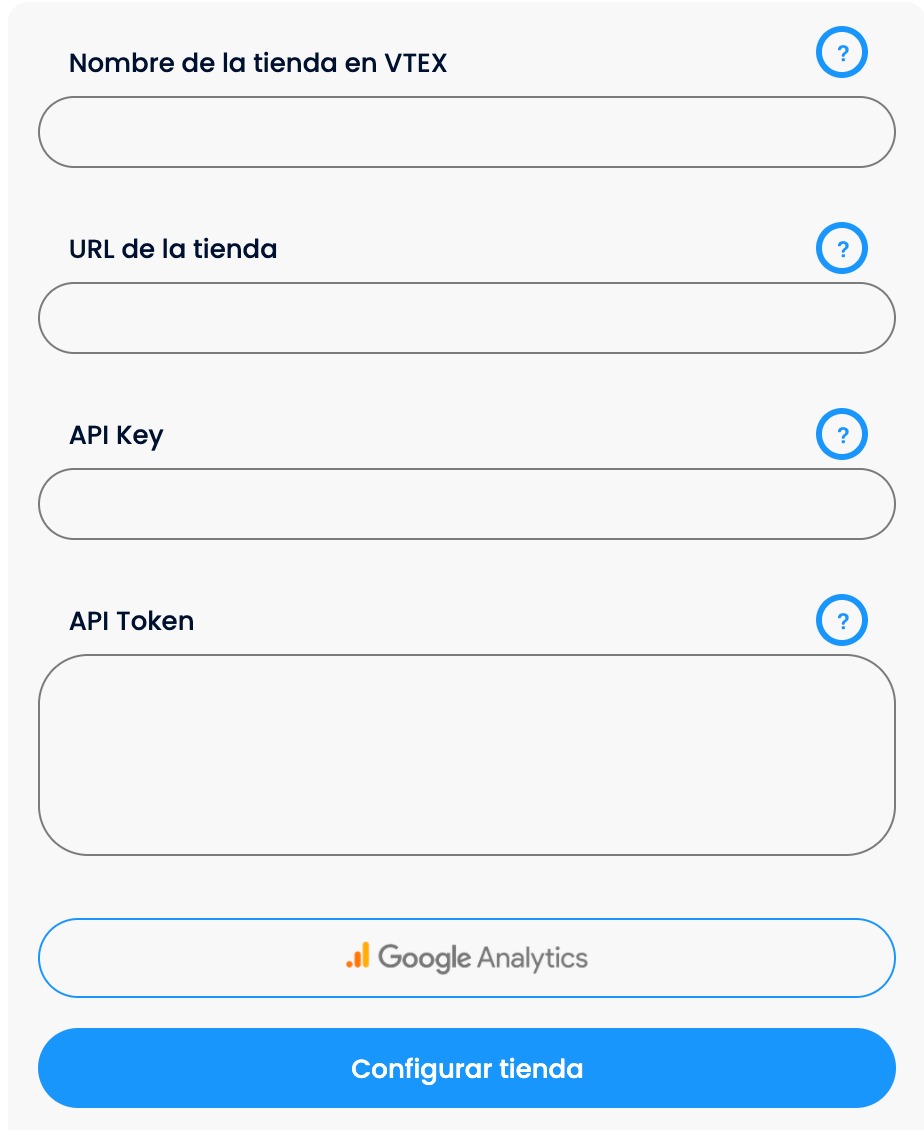Click the URL de la tienda help icon

[x=842, y=249]
